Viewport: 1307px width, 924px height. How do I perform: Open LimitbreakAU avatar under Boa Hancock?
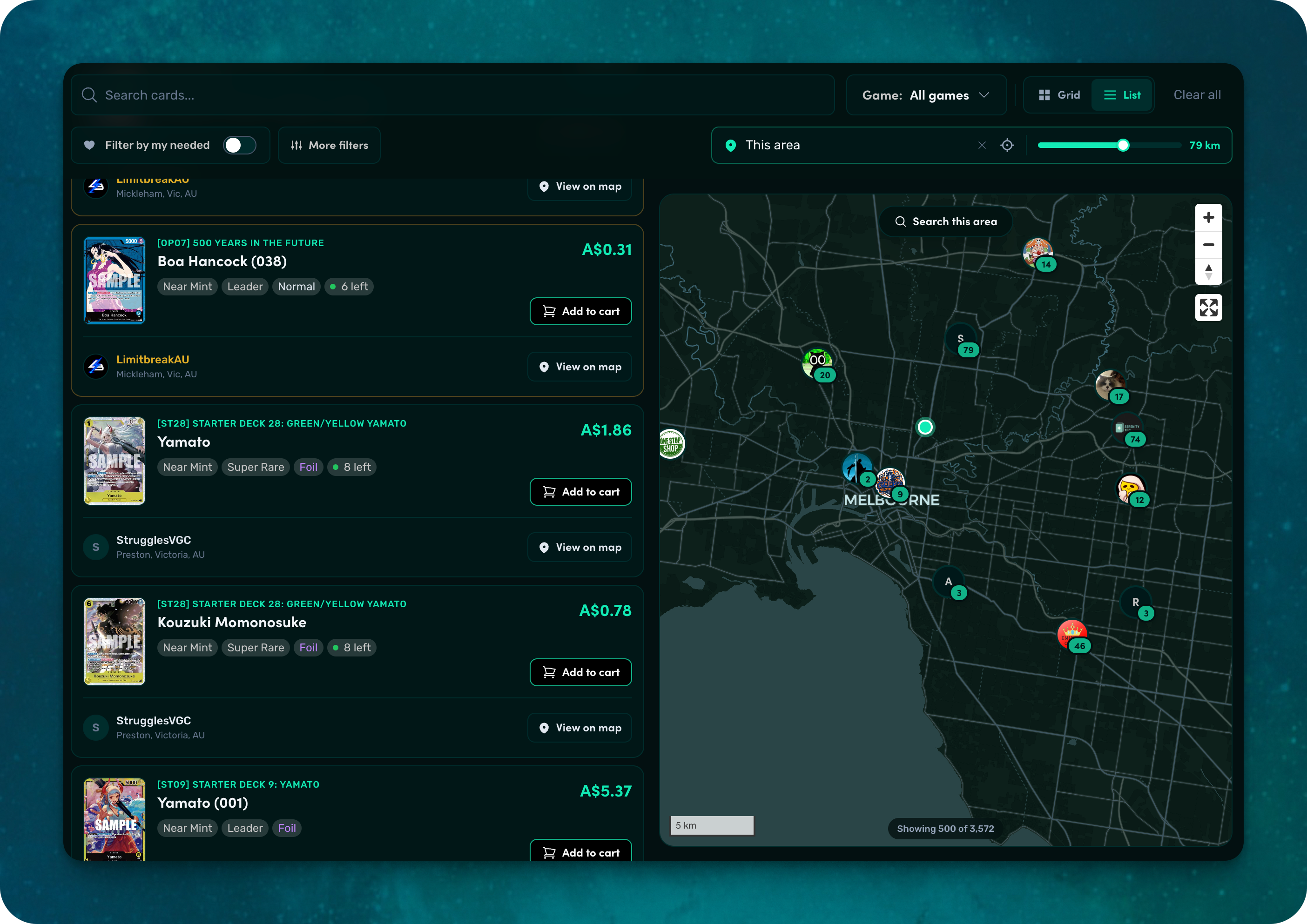pyautogui.click(x=95, y=367)
